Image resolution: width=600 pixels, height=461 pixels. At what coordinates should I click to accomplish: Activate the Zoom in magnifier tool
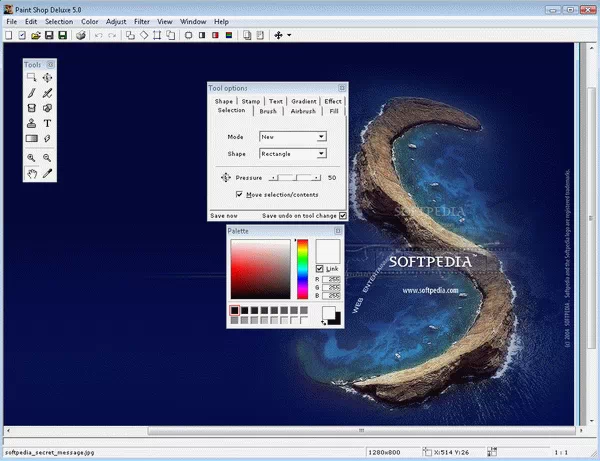[32, 157]
